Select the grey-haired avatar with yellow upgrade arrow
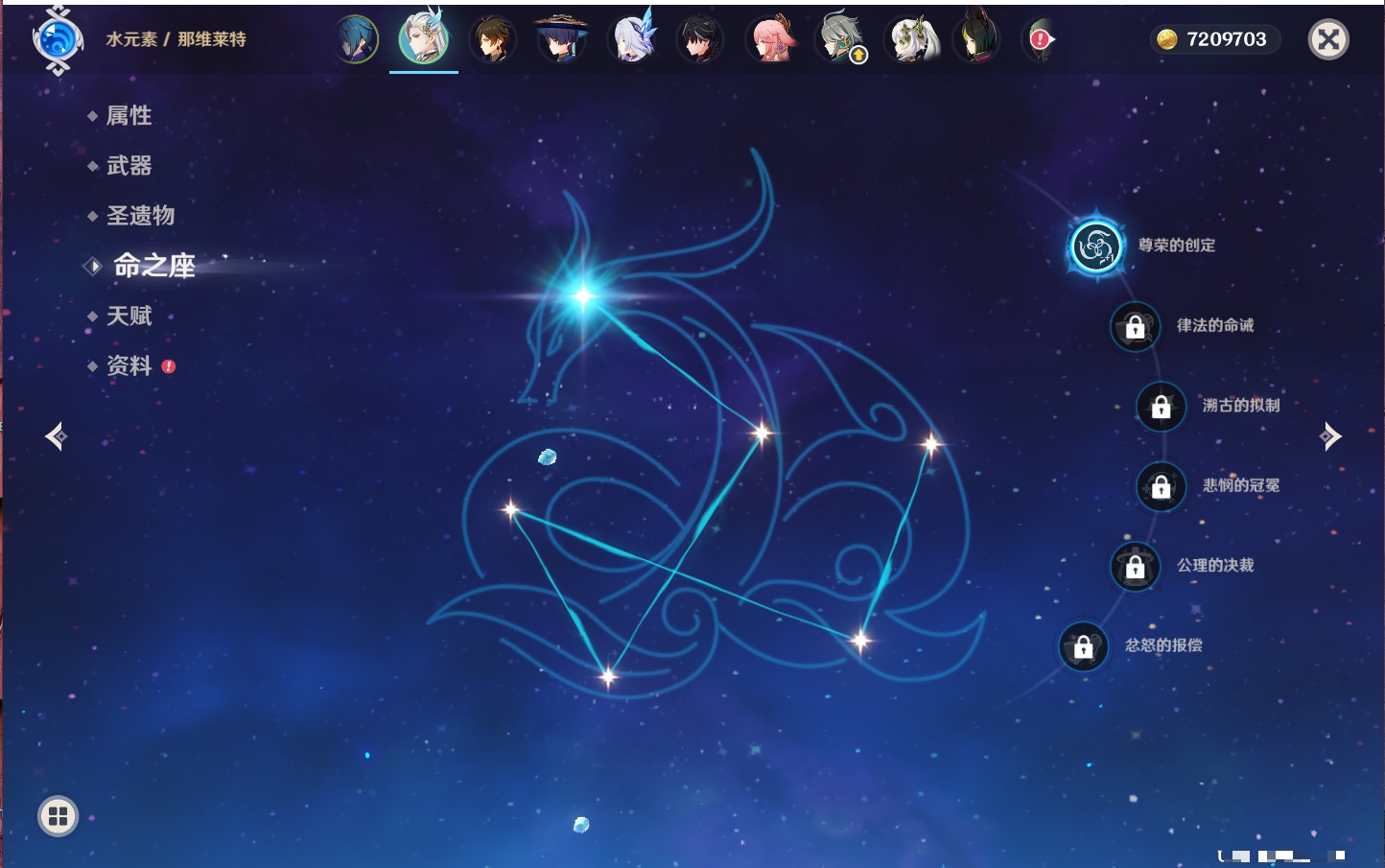1385x868 pixels. click(841, 39)
